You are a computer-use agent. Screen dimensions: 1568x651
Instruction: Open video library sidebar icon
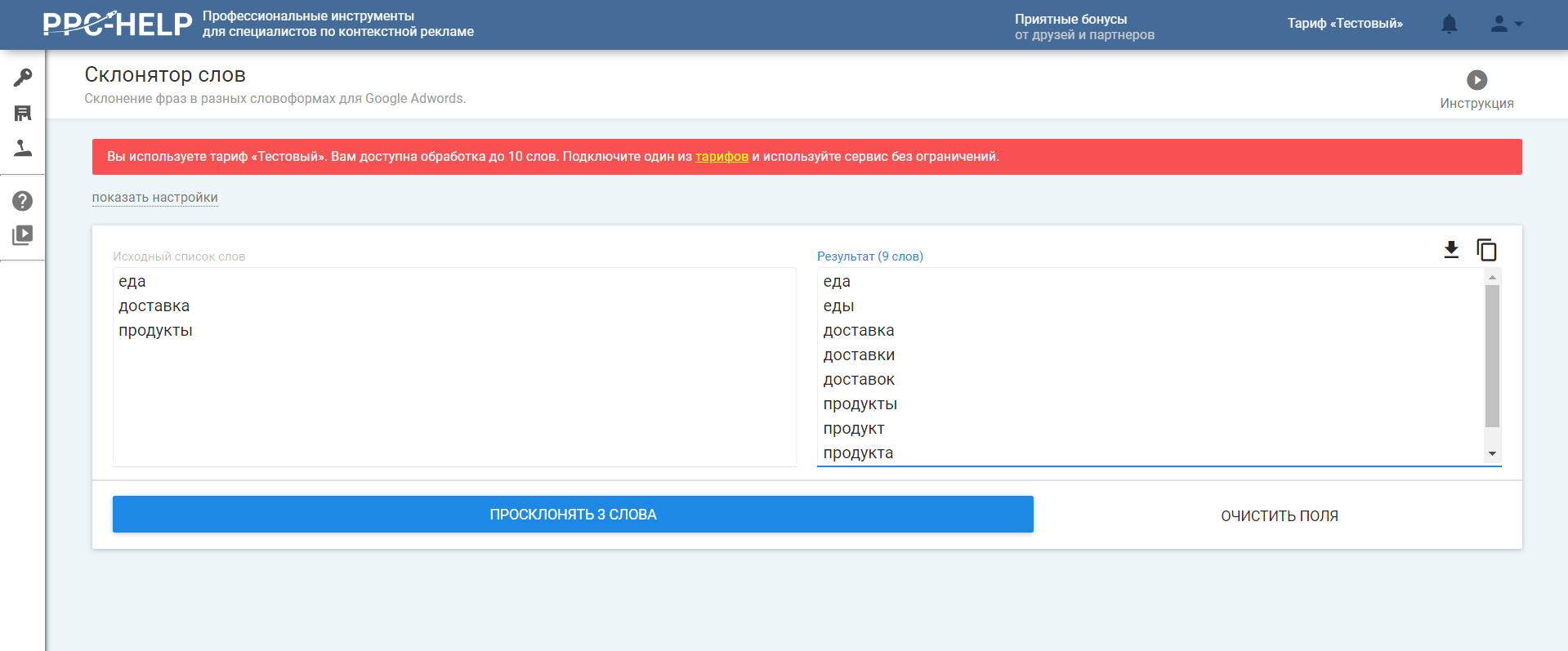[23, 235]
